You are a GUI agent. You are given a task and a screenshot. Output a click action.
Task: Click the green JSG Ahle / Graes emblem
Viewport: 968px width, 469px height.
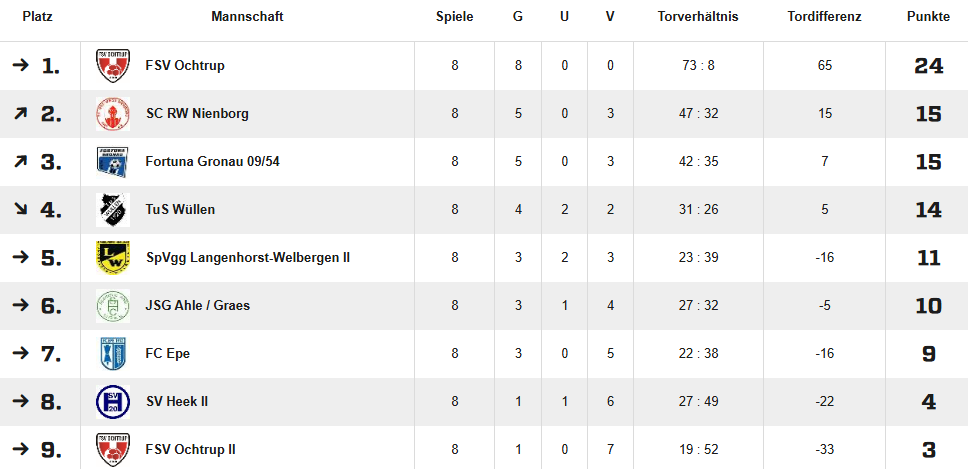coord(113,306)
